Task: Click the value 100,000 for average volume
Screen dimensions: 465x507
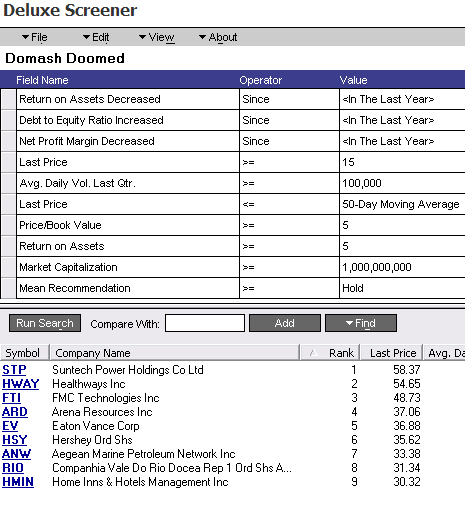Action: pos(402,183)
